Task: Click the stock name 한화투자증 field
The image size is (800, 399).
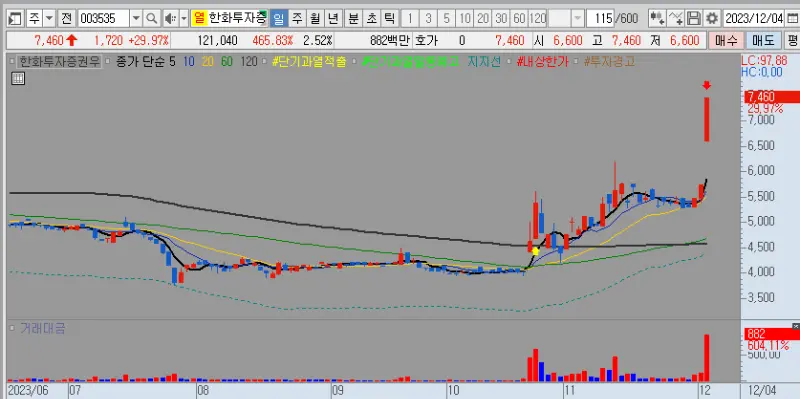Action: [237, 19]
